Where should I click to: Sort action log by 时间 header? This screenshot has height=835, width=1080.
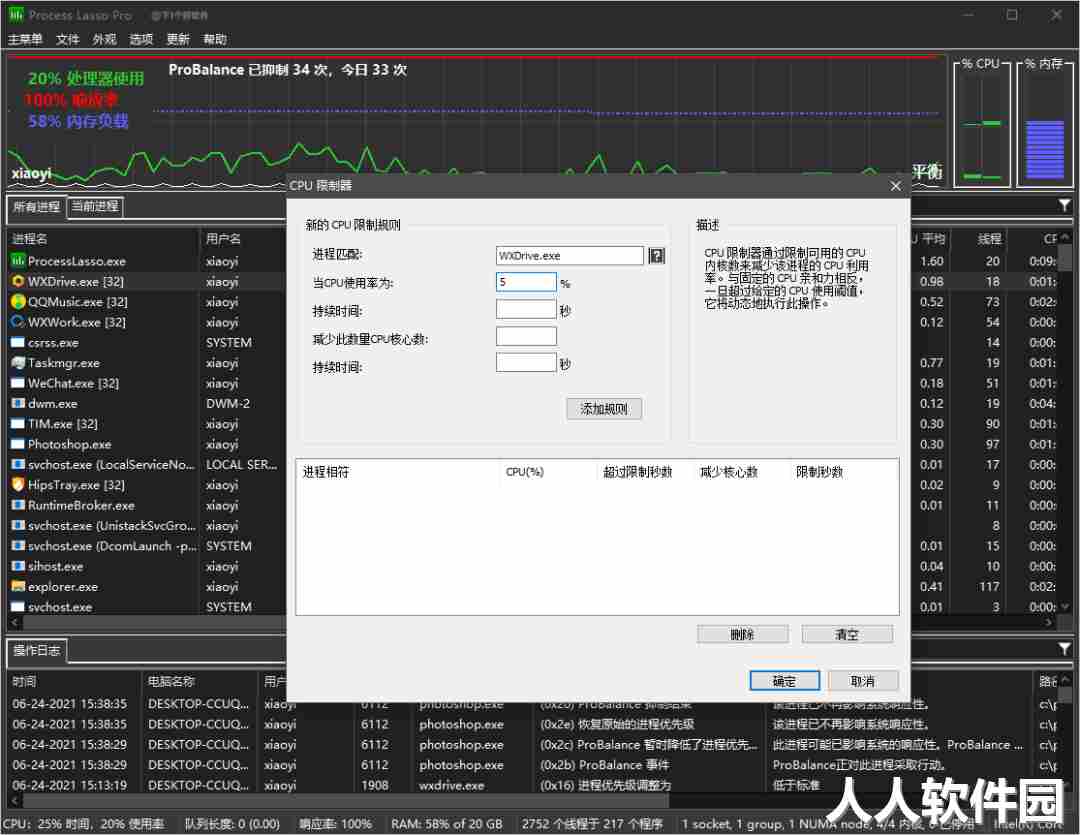tap(74, 681)
